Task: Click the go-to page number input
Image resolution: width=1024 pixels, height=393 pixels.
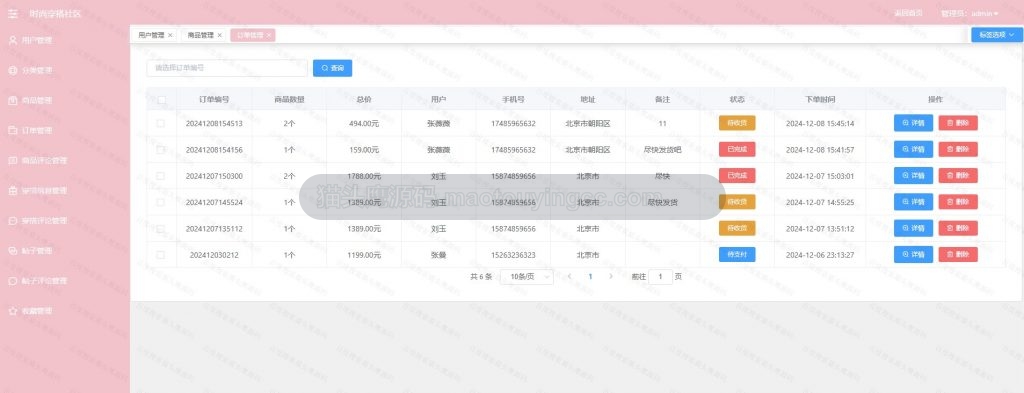Action: (661, 277)
